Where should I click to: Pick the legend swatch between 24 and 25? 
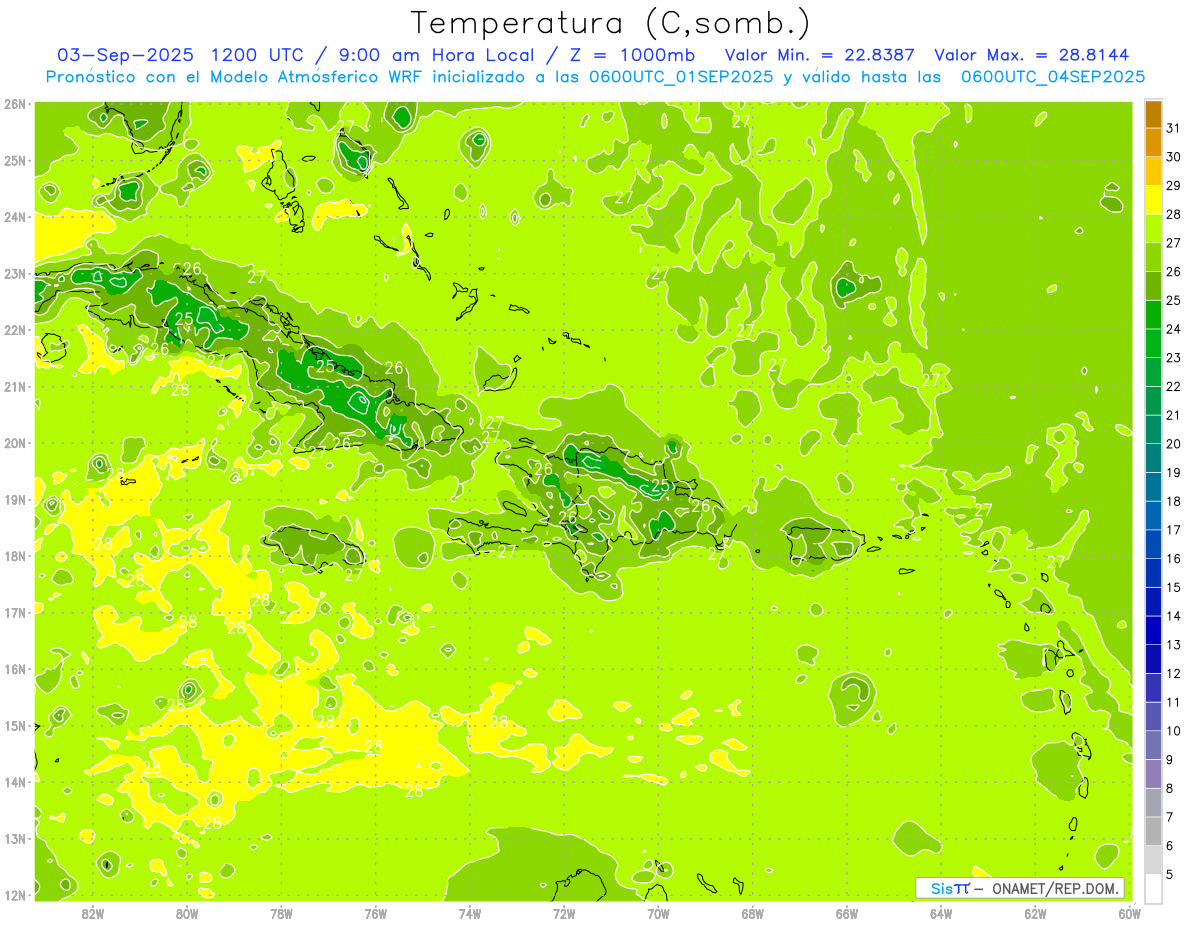click(1153, 315)
